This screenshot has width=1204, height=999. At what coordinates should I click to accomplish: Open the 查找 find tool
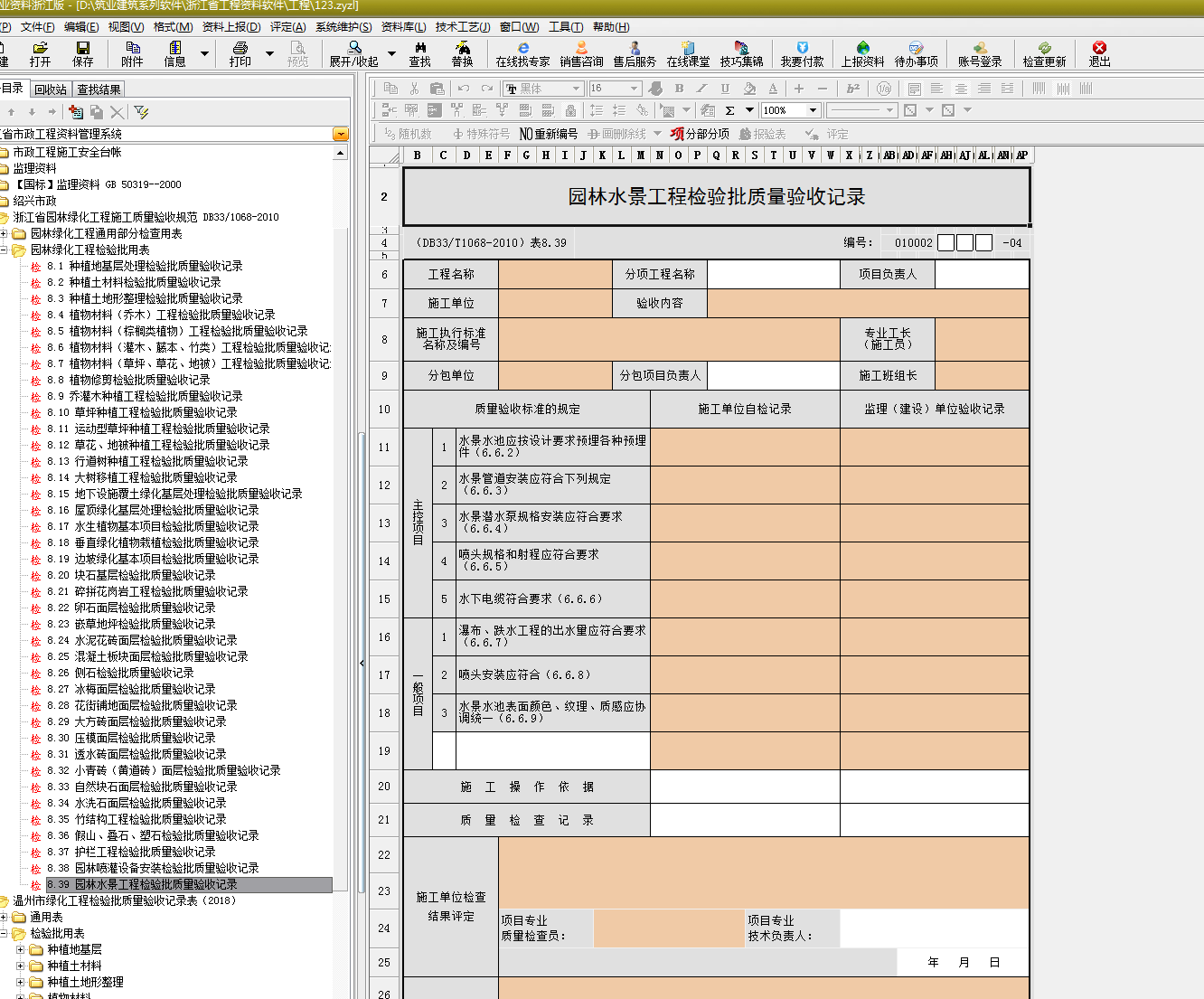pyautogui.click(x=419, y=54)
